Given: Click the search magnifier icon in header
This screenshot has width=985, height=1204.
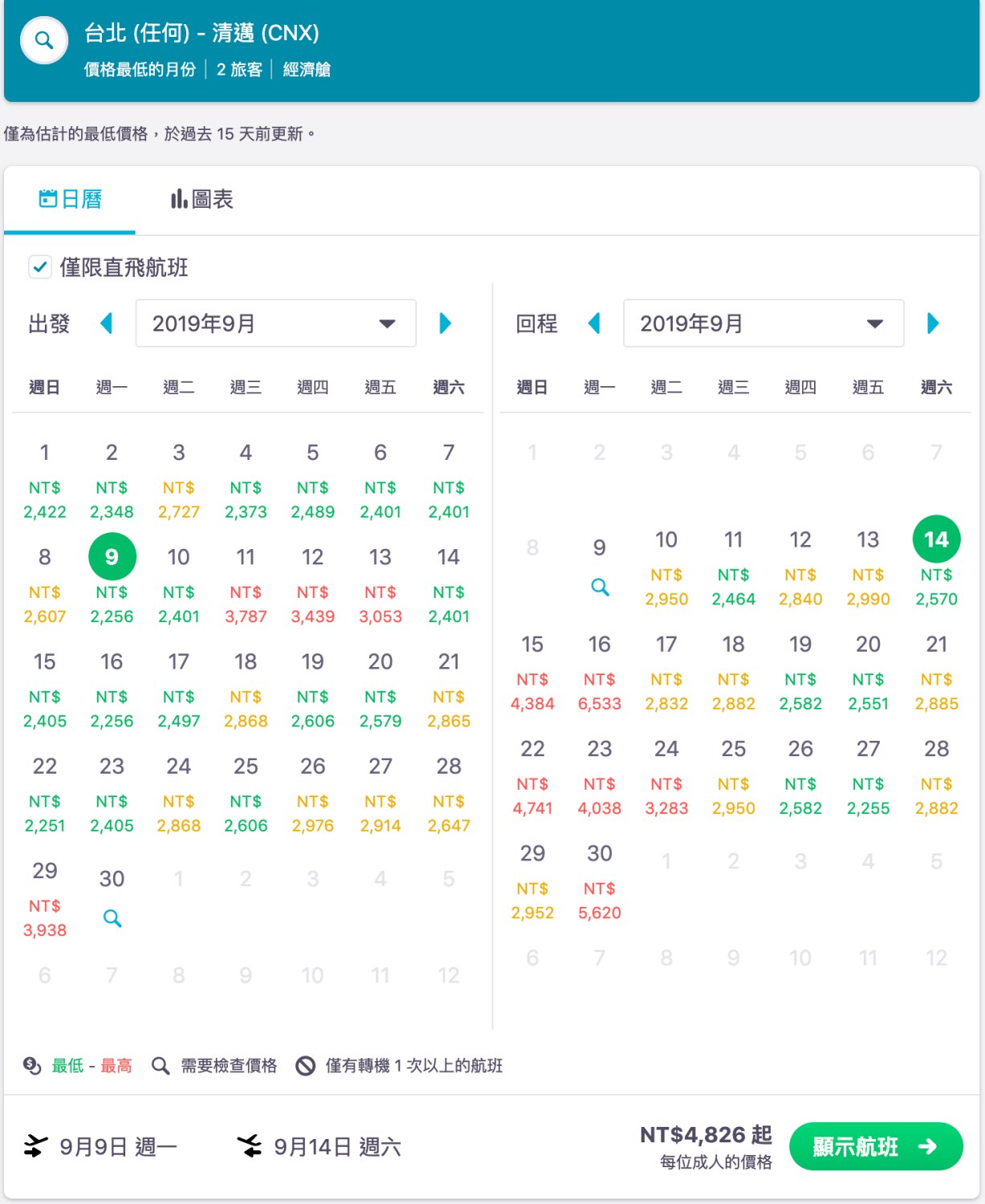Looking at the screenshot, I should pos(44,40).
